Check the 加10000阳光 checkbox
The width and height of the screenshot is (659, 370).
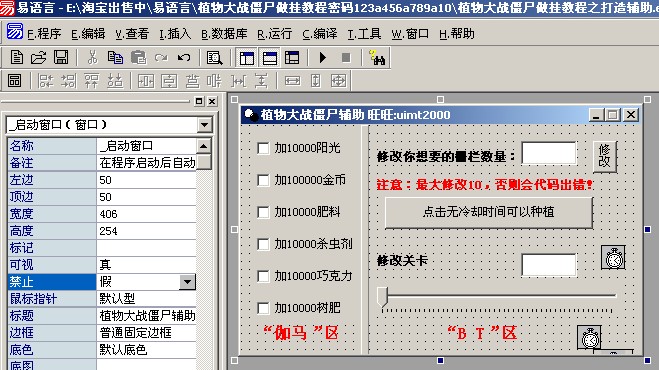pos(263,148)
